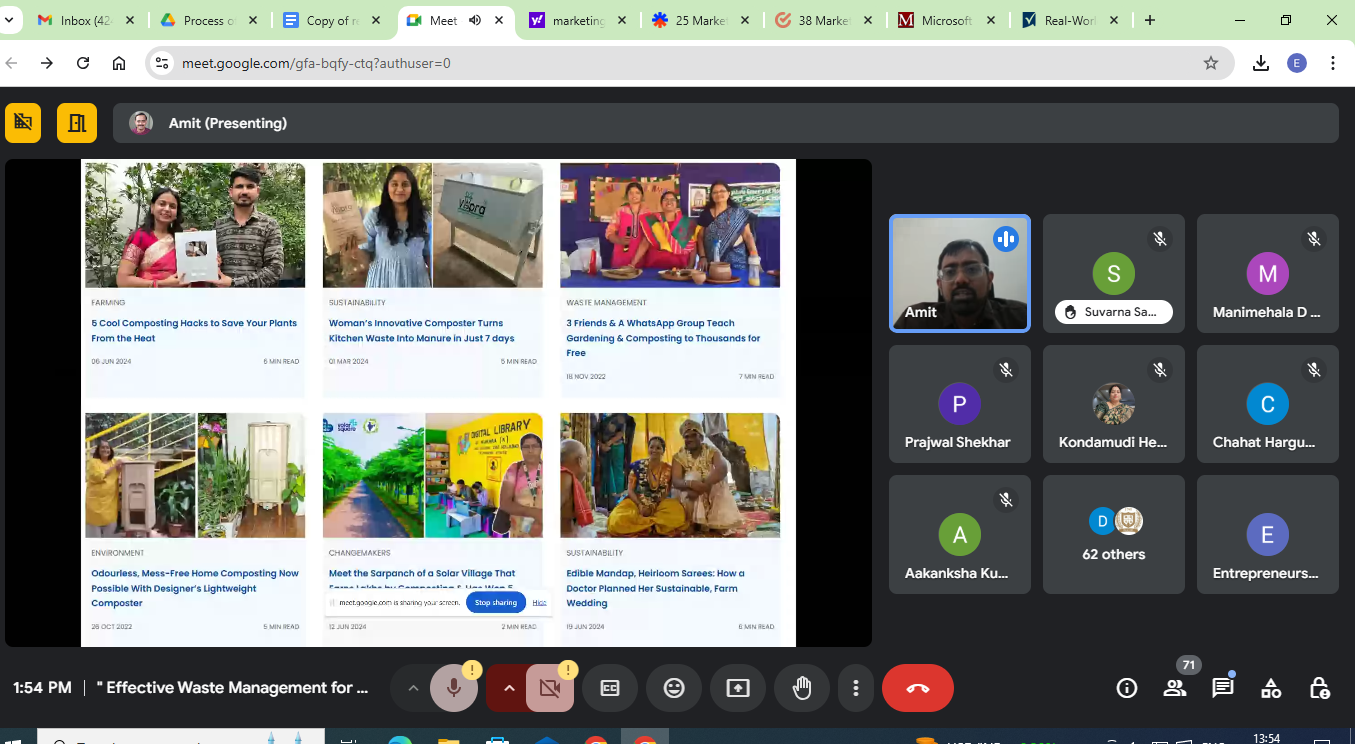
Task: Leave the call with red button
Action: click(917, 688)
